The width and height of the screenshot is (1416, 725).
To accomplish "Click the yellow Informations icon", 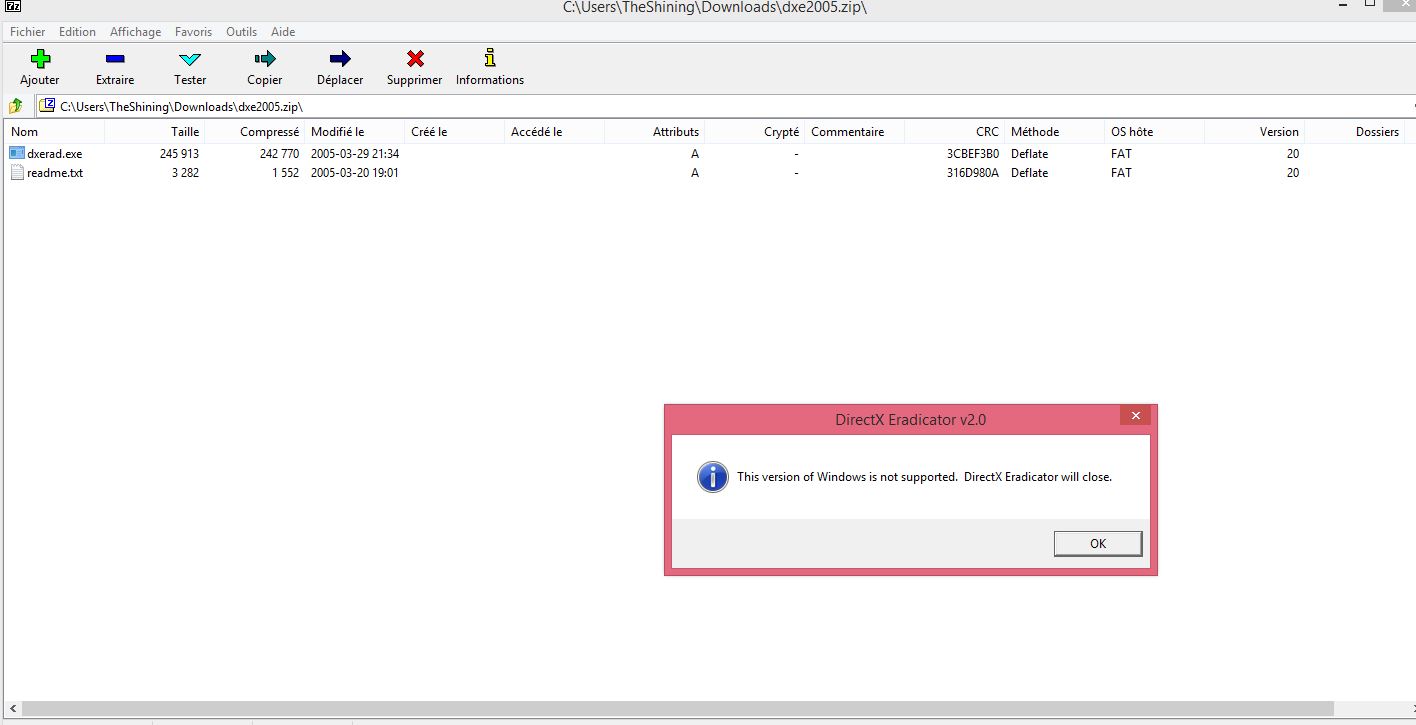I will point(490,58).
